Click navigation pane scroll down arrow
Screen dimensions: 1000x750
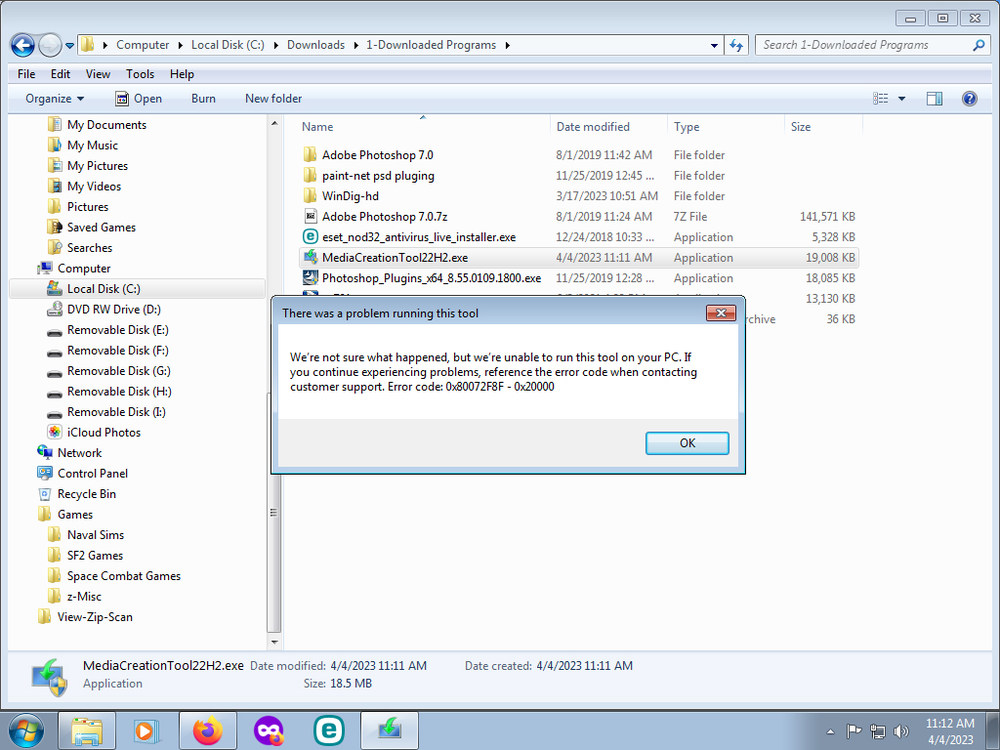tap(274, 642)
